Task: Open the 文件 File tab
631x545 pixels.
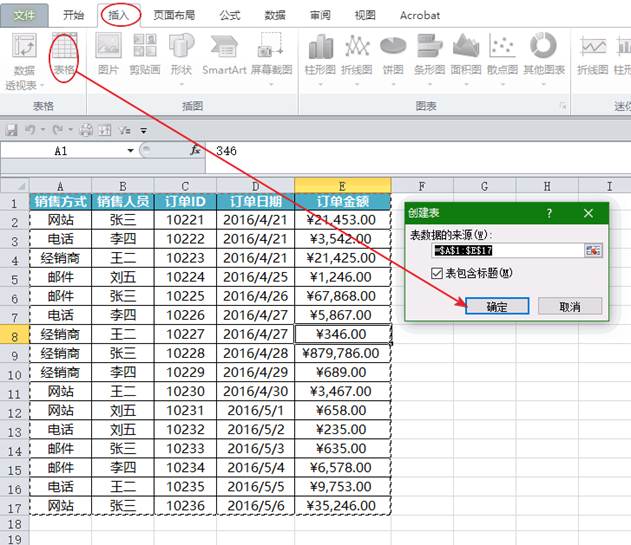Action: pos(24,15)
